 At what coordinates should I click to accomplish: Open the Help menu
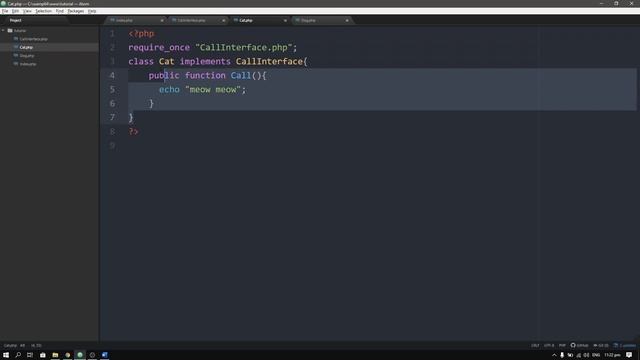92,11
